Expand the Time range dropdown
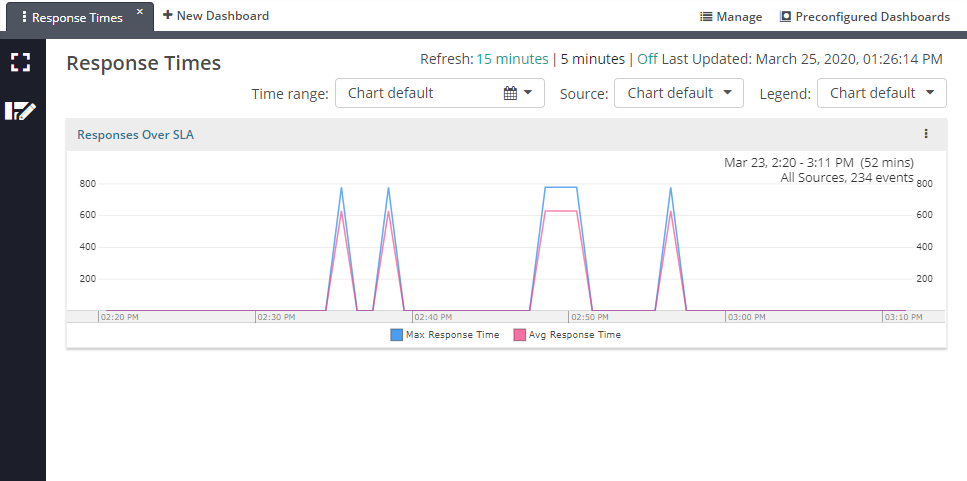The height and width of the screenshot is (481, 967). [x=439, y=93]
